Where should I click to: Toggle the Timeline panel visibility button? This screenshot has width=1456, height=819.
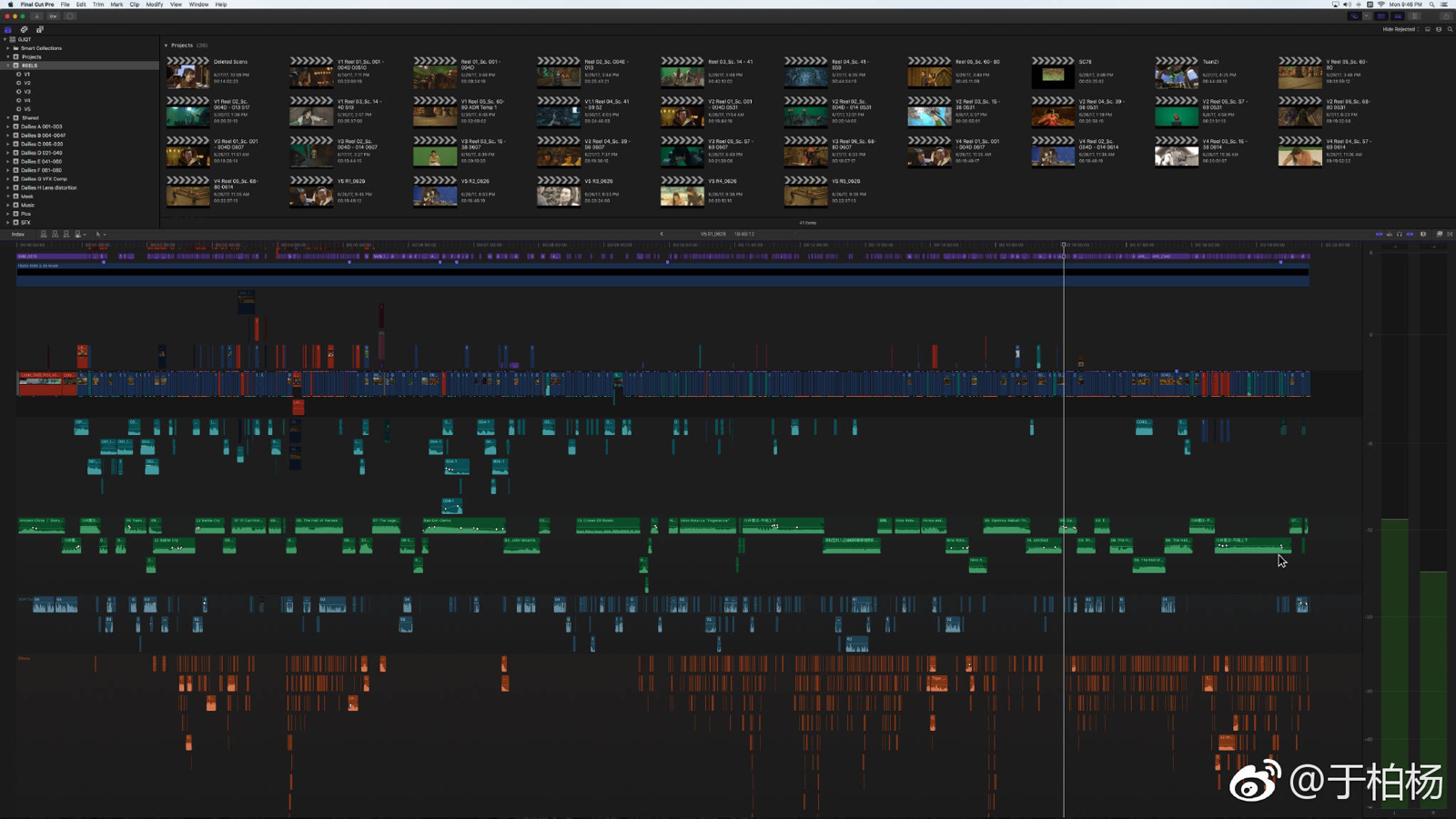[x=1398, y=16]
